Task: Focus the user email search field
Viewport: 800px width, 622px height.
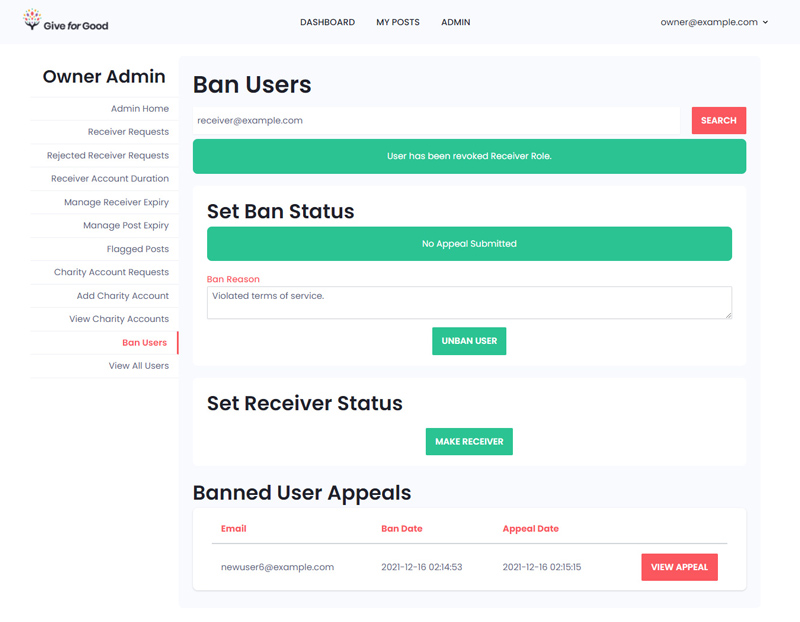Action: (436, 120)
